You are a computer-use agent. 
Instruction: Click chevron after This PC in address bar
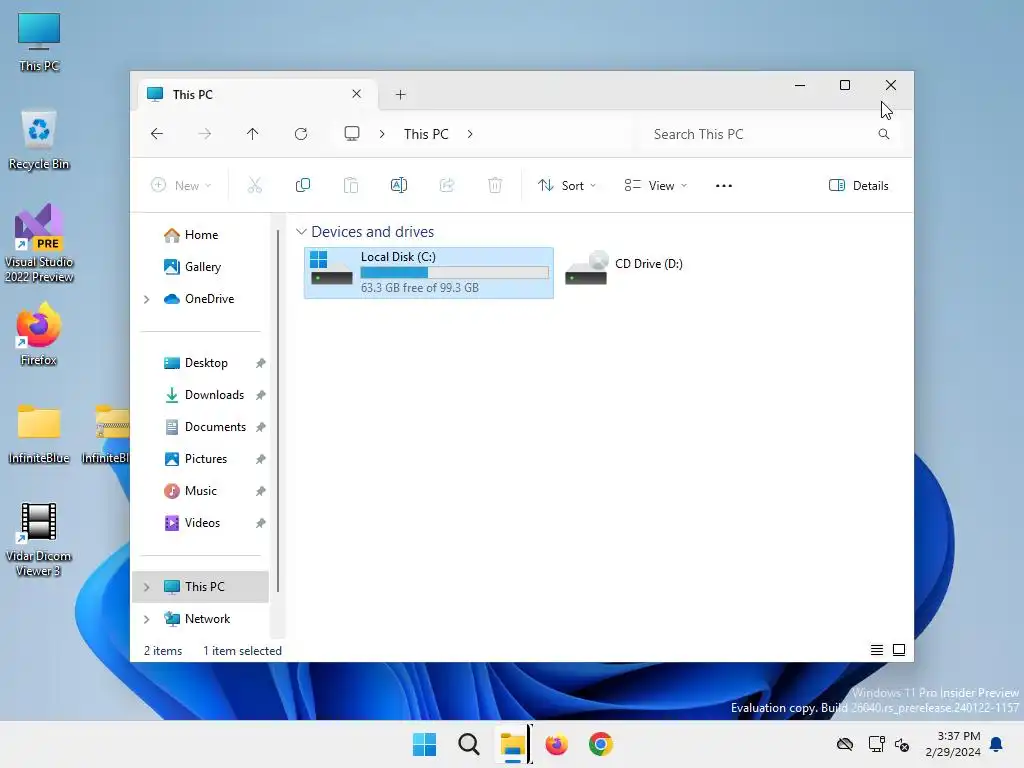click(470, 134)
